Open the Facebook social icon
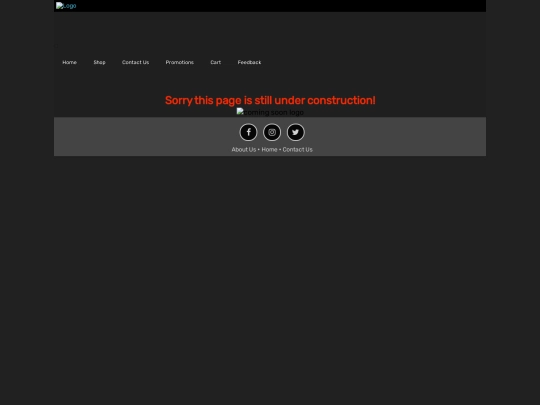The width and height of the screenshot is (540, 405). click(248, 132)
